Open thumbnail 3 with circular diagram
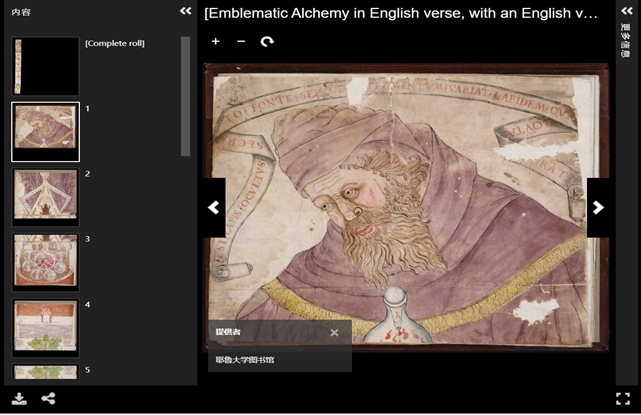Viewport: 641px width, 415px height. [45, 262]
